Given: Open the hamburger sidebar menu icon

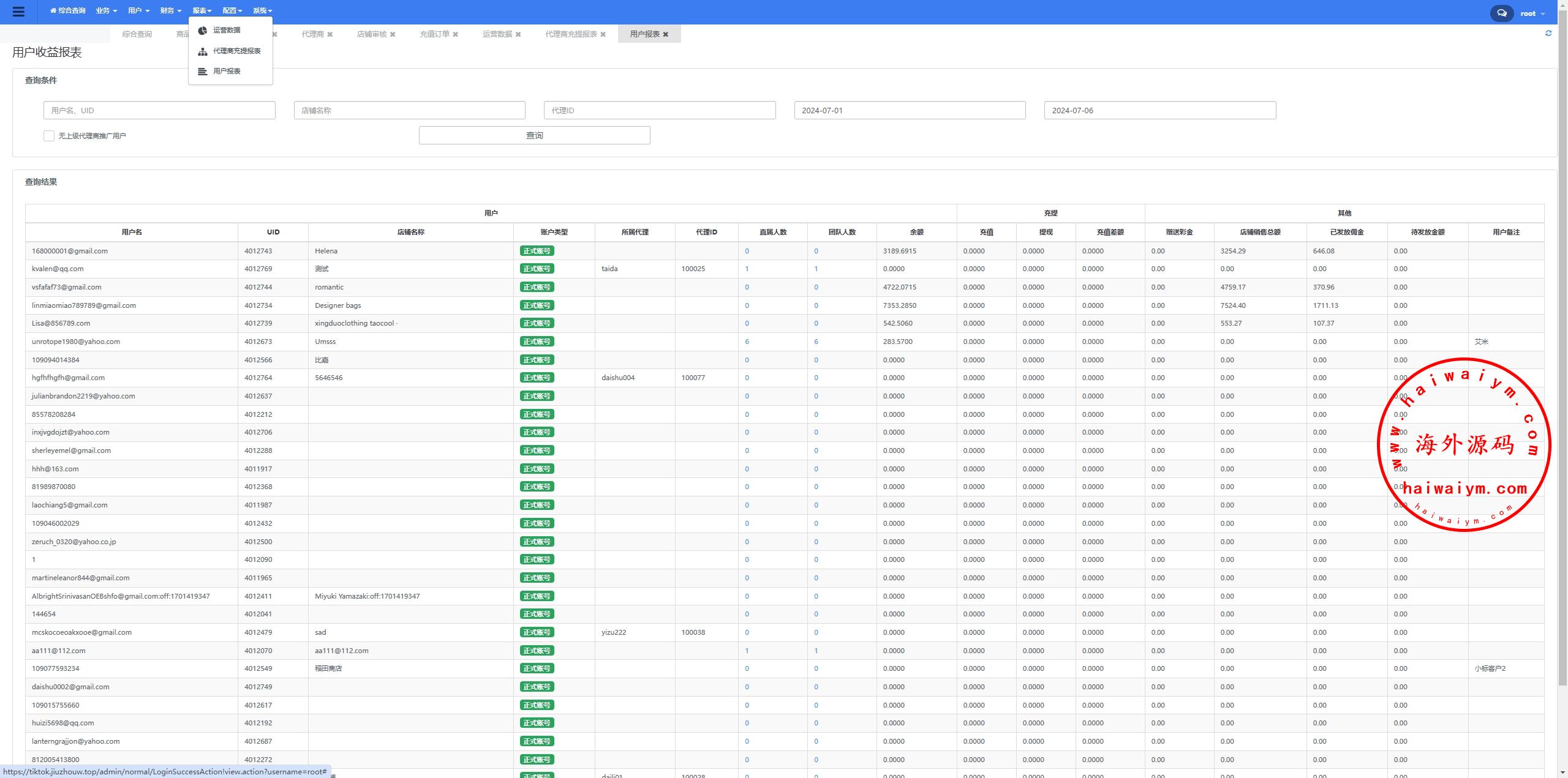Looking at the screenshot, I should click(18, 12).
